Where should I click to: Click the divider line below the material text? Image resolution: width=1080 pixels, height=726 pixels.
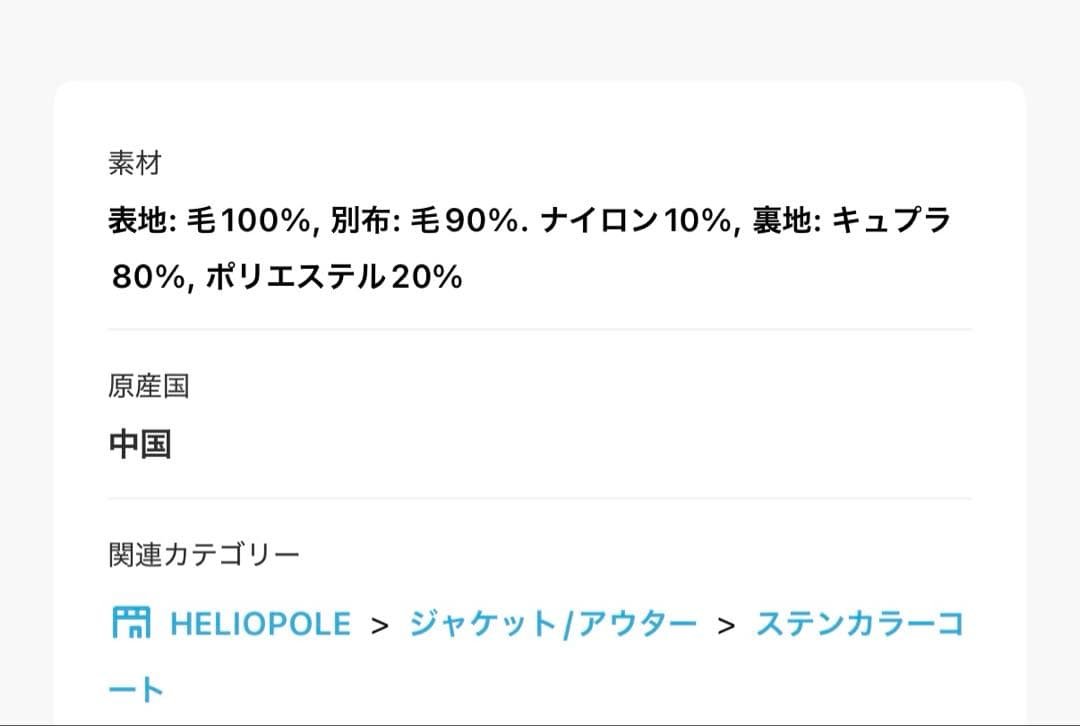click(x=540, y=329)
